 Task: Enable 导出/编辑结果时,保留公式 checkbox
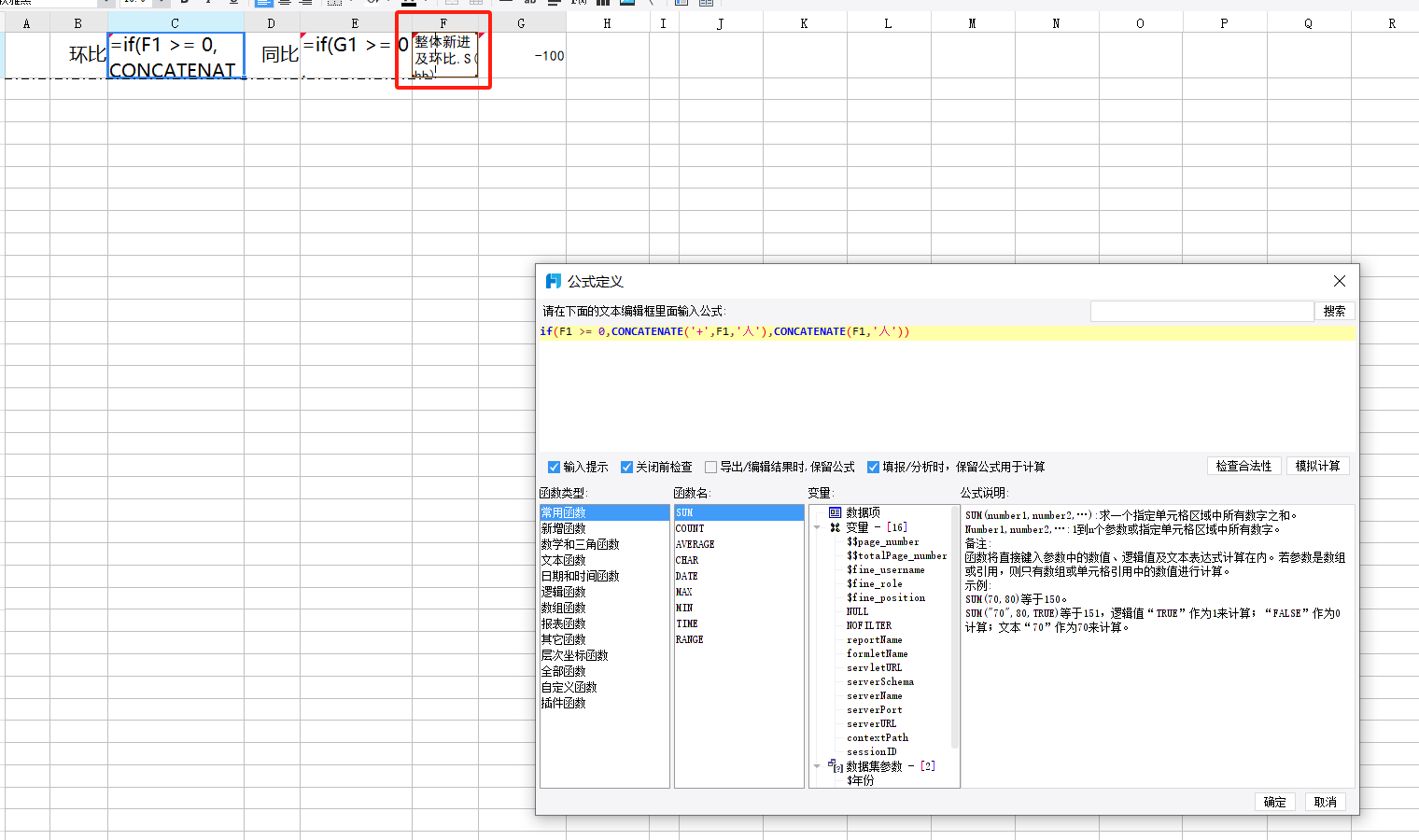[710, 467]
